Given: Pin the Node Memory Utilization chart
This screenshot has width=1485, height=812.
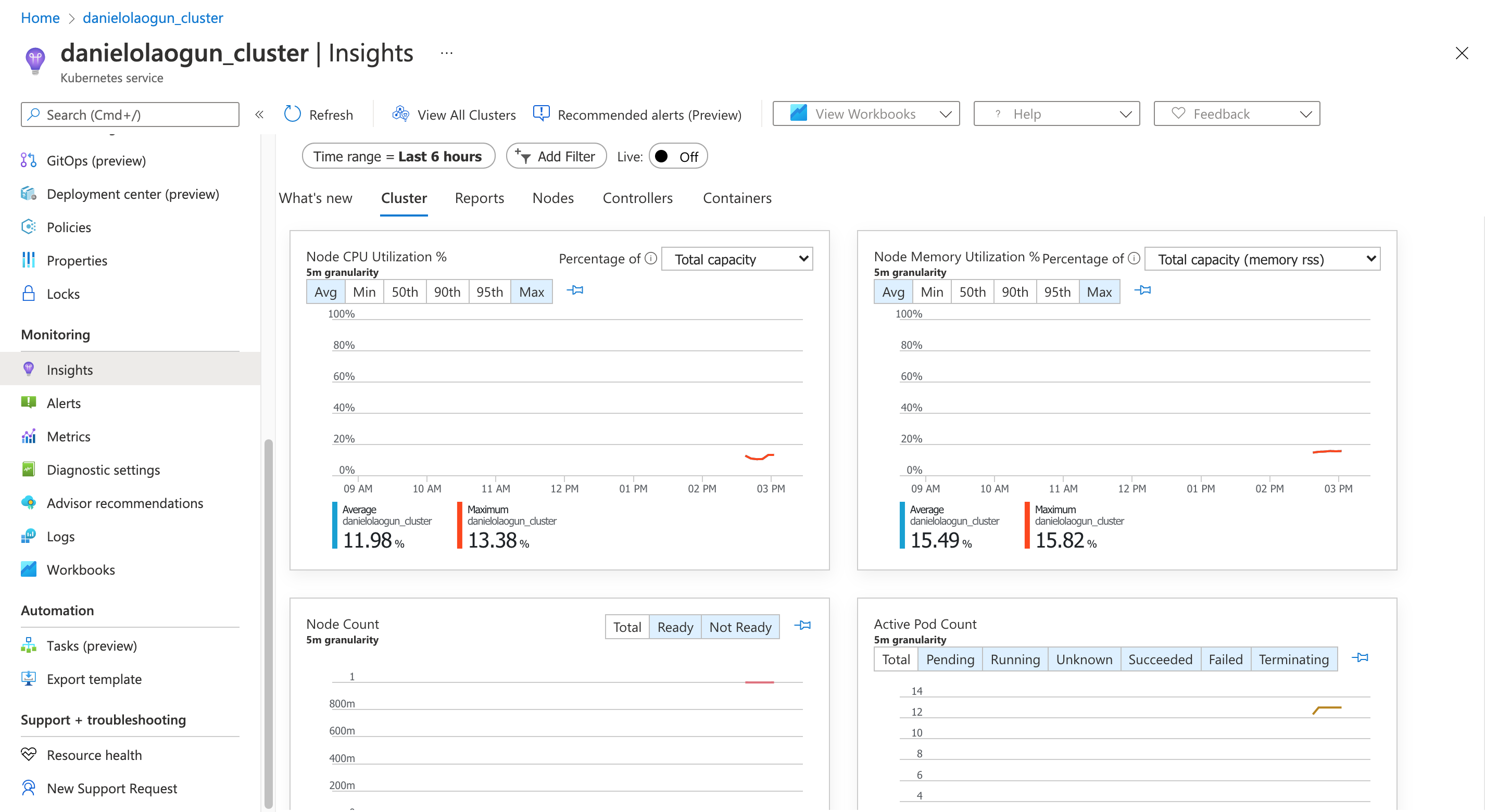Looking at the screenshot, I should pos(1142,290).
